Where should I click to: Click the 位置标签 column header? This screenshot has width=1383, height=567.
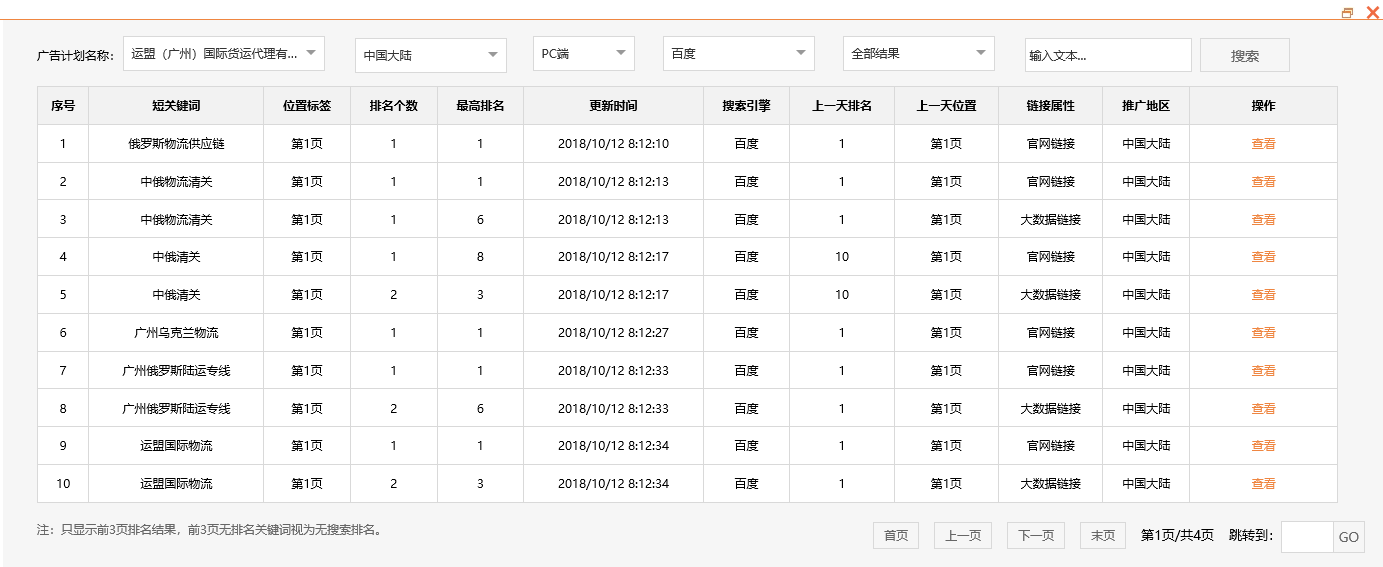coord(307,106)
